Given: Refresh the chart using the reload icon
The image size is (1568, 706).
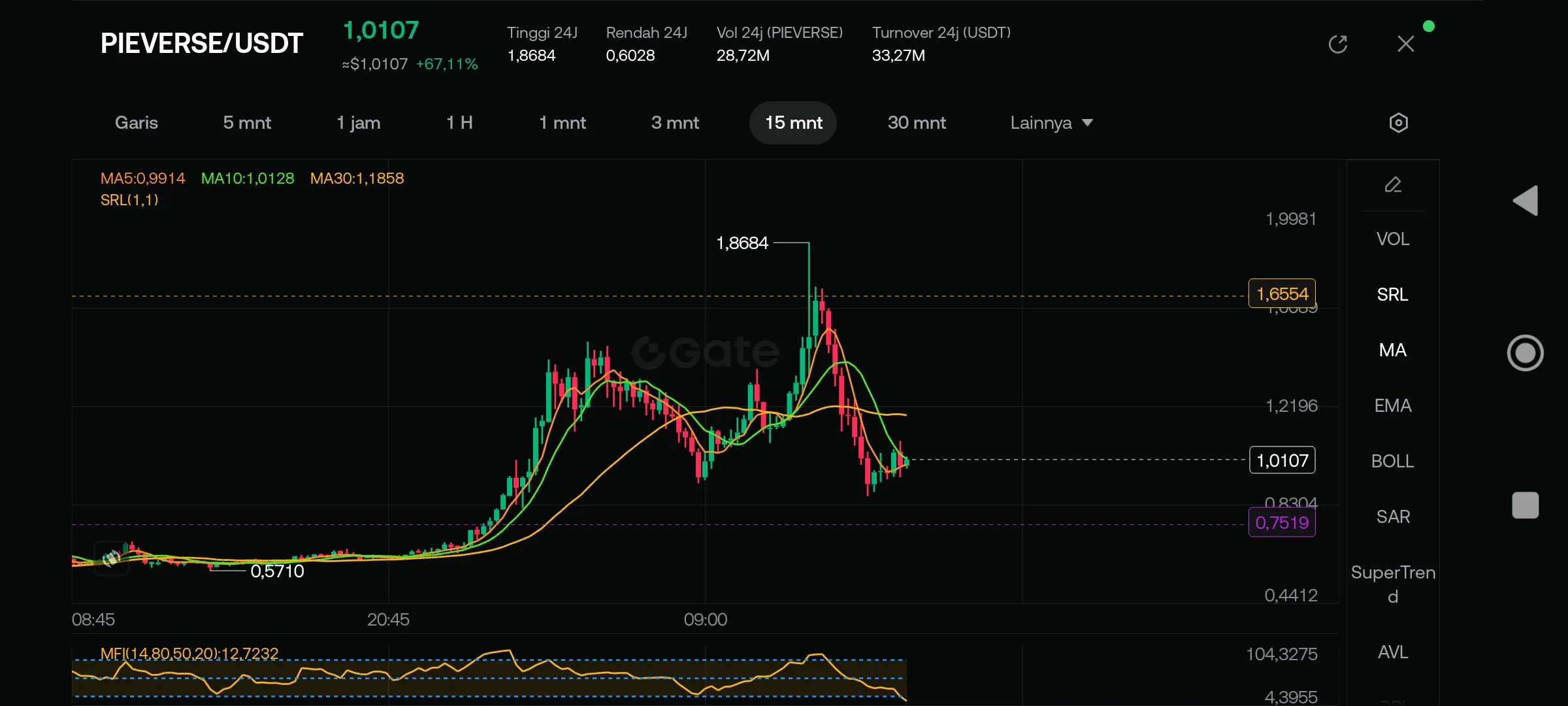Looking at the screenshot, I should (x=1337, y=44).
